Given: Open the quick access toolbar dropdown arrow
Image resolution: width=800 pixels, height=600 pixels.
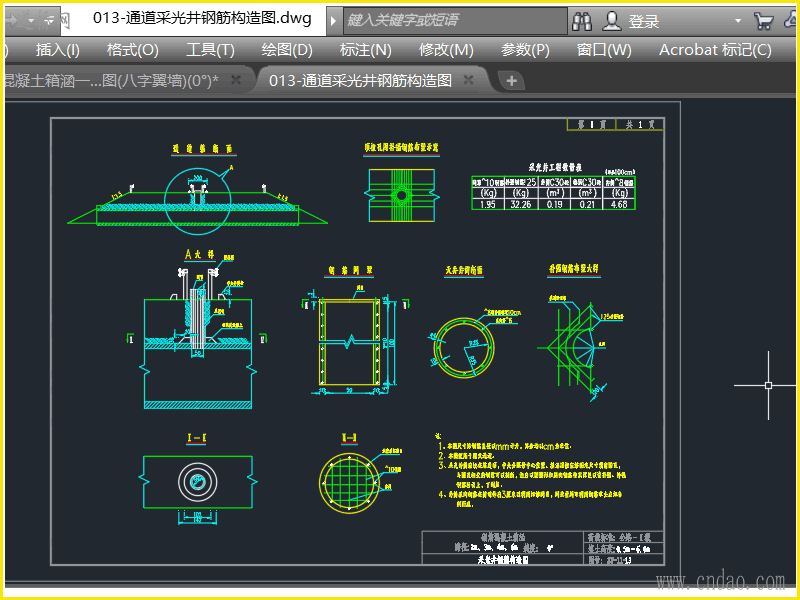Looking at the screenshot, I should click(x=31, y=20).
